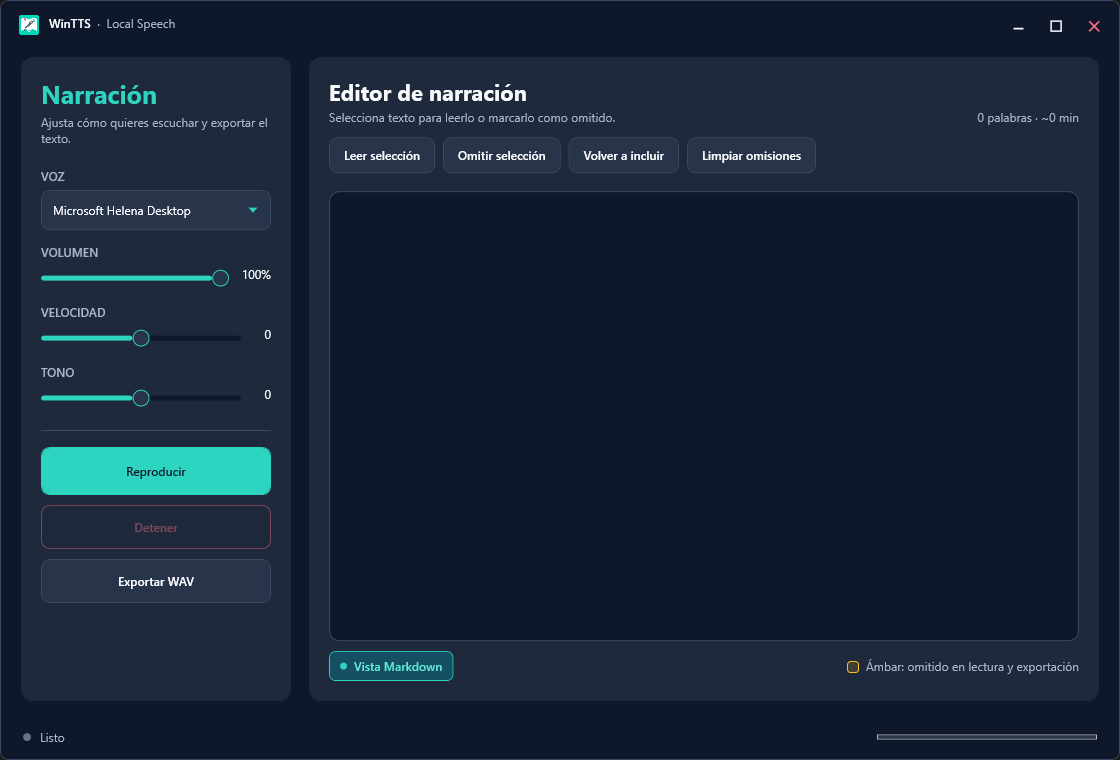Image resolution: width=1120 pixels, height=760 pixels.
Task: Click the WinTTS app logo icon
Action: pyautogui.click(x=29, y=25)
